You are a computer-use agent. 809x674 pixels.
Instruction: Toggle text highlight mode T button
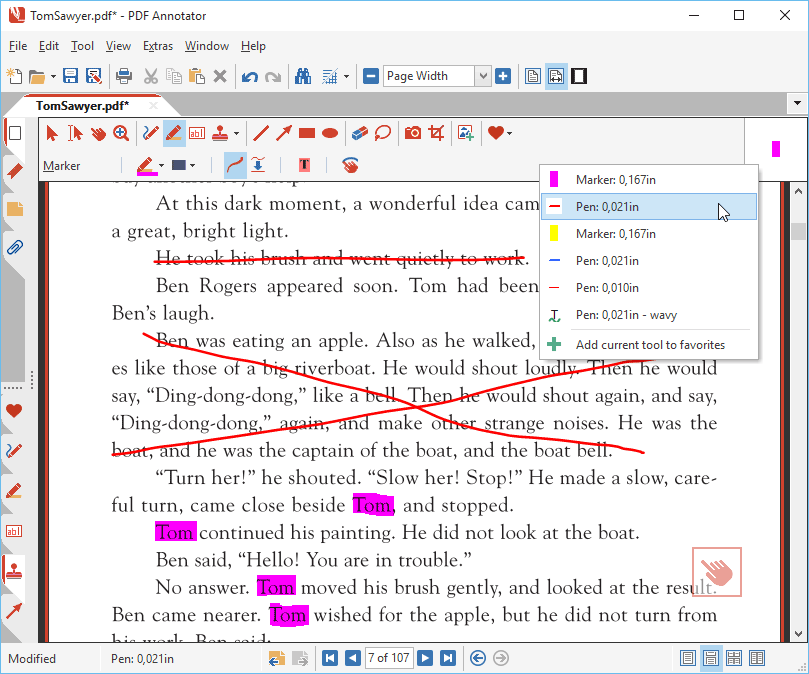[304, 166]
